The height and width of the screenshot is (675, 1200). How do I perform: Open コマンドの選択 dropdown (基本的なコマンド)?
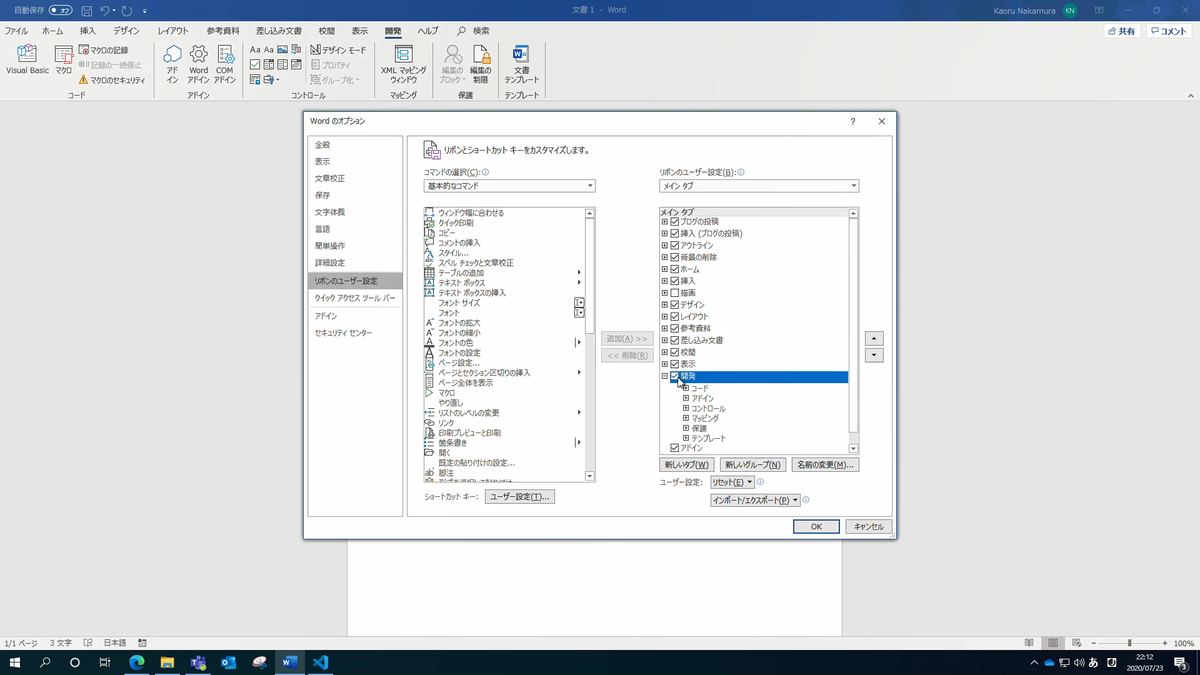point(509,186)
